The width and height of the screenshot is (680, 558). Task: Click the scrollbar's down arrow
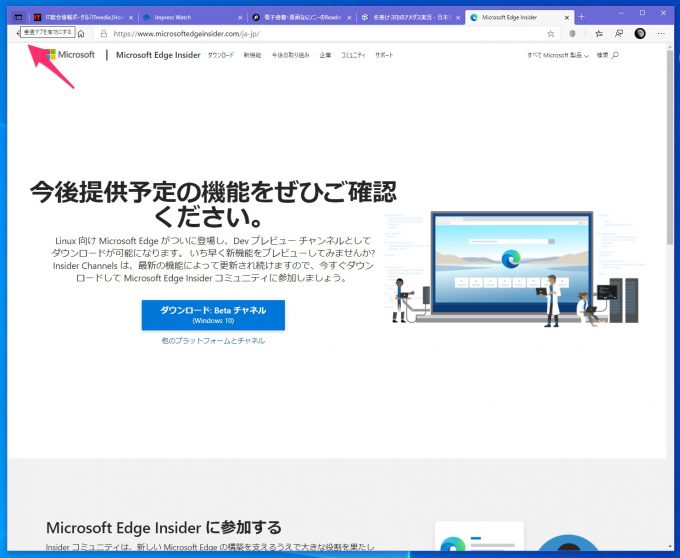tap(670, 548)
